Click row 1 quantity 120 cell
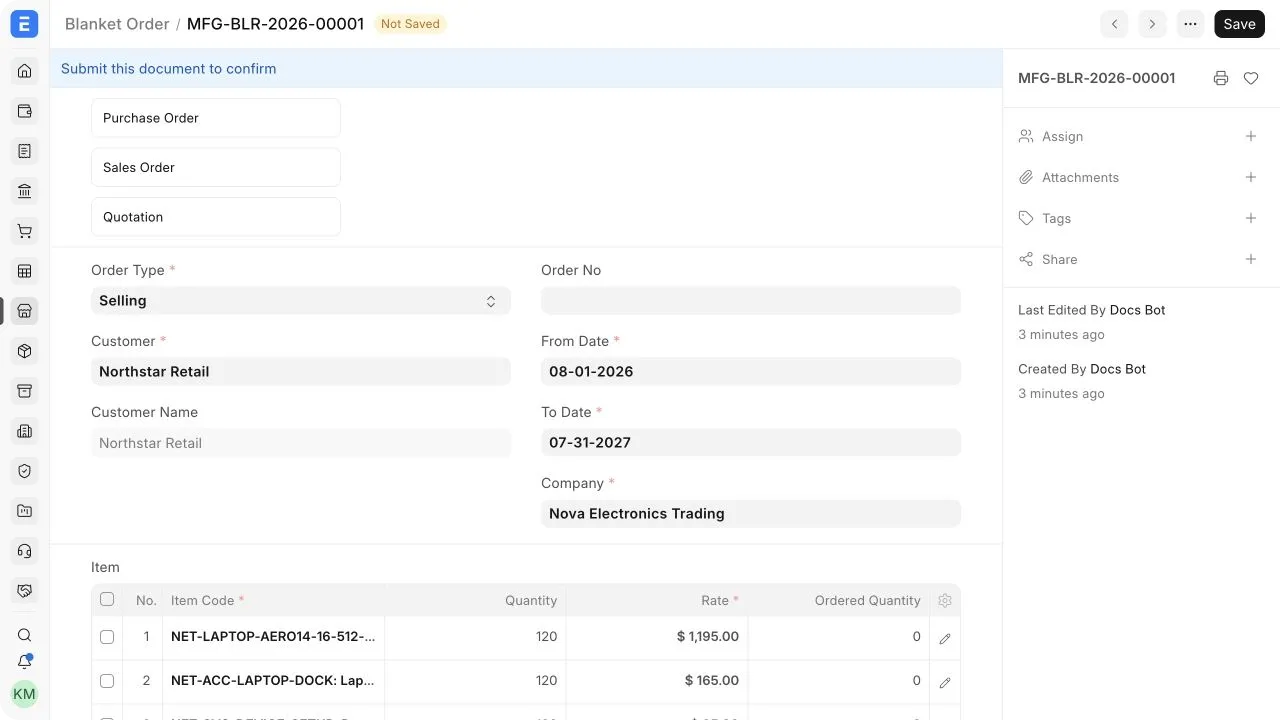This screenshot has width=1280, height=720. (475, 637)
